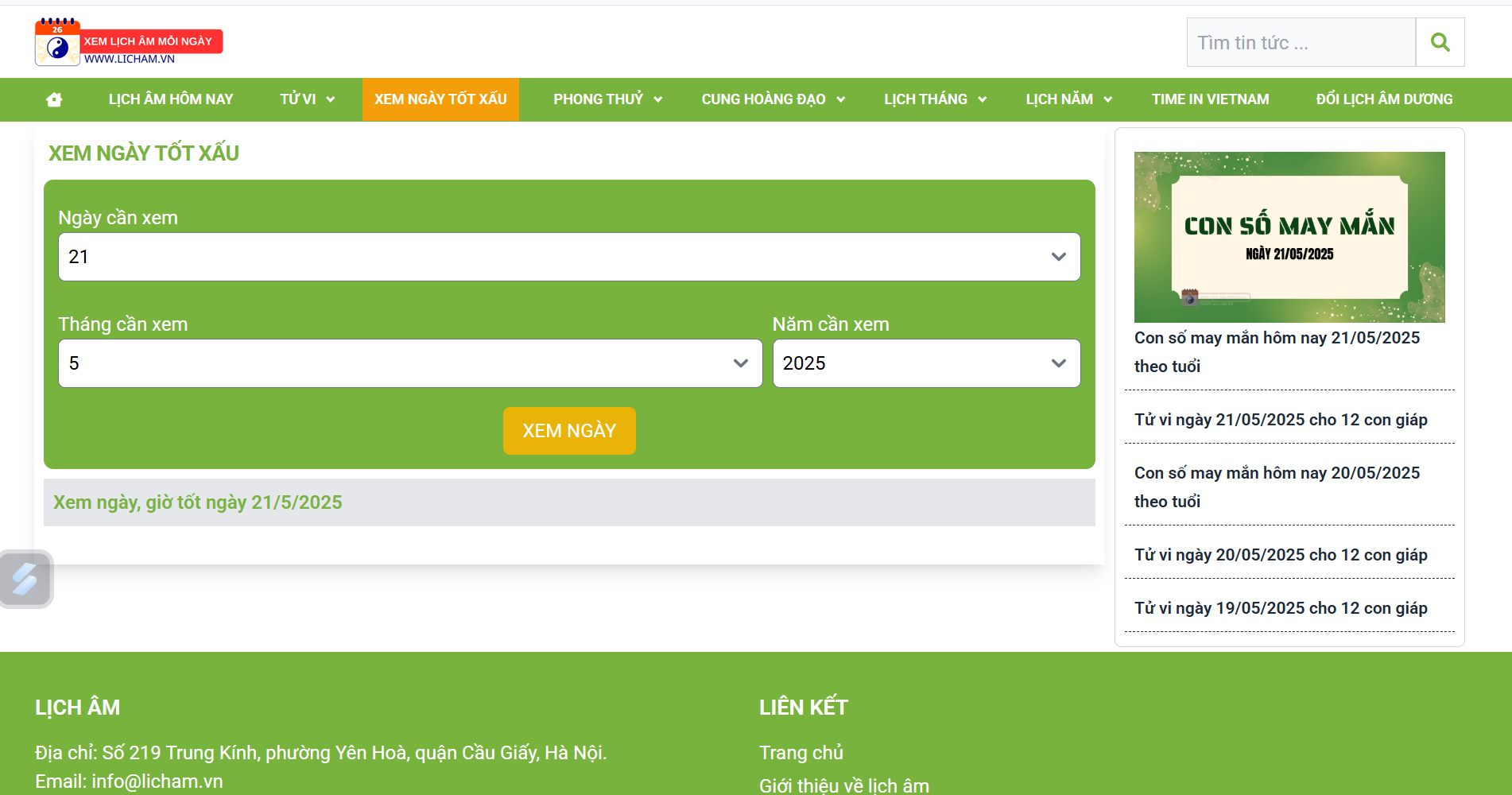Screen dimensions: 1512x795
Task: Expand the Cung Hoàng Đạo menu
Action: tap(772, 99)
